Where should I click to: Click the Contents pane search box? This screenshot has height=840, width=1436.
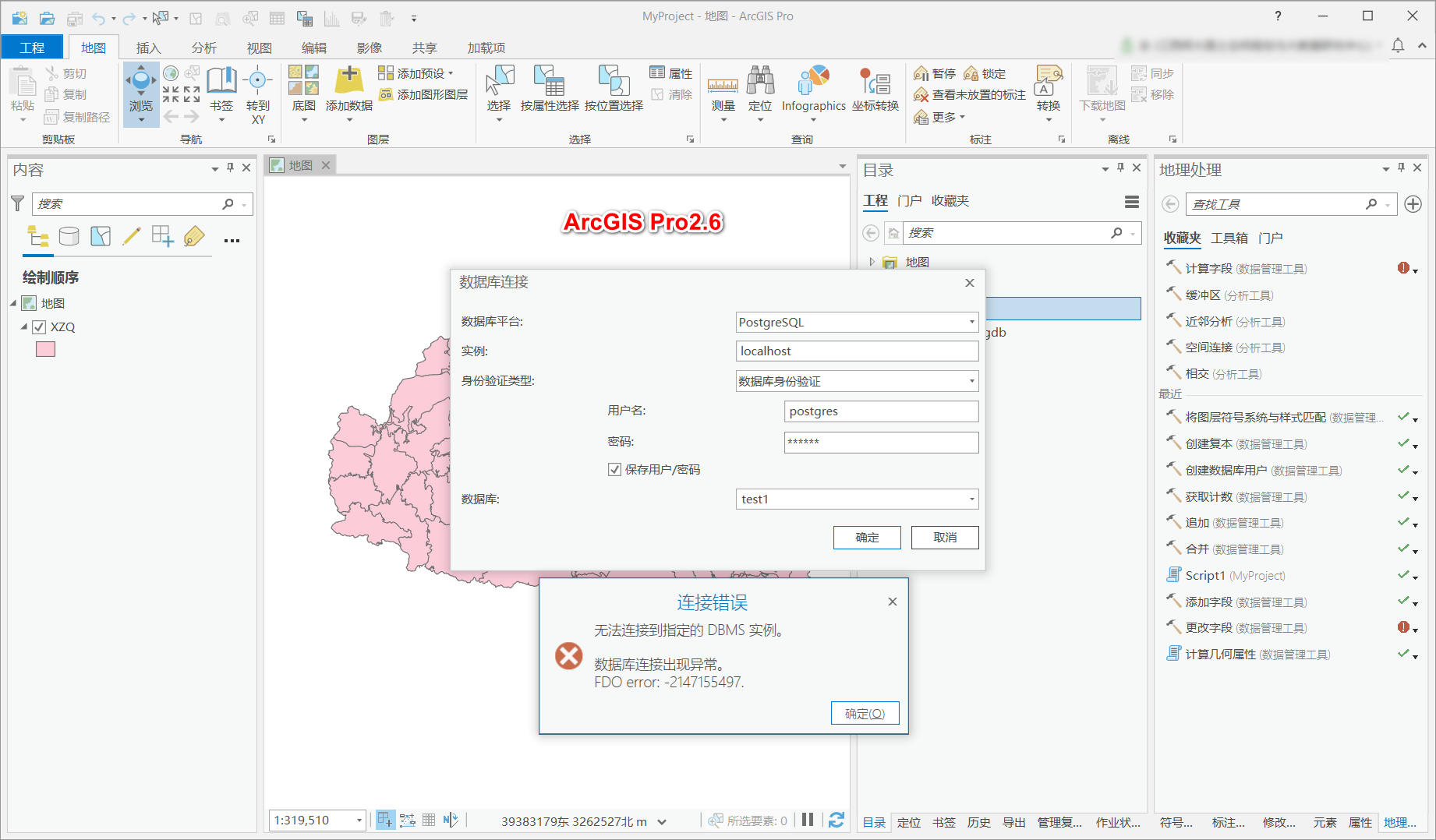pyautogui.click(x=143, y=203)
